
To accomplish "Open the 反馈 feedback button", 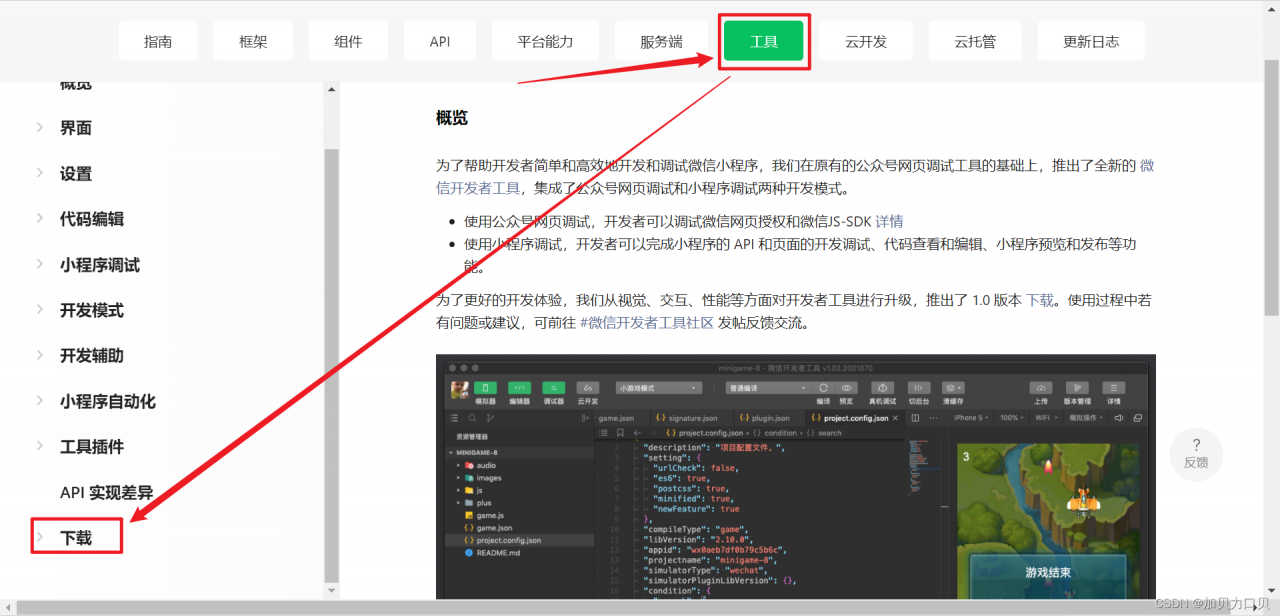I will (1196, 454).
